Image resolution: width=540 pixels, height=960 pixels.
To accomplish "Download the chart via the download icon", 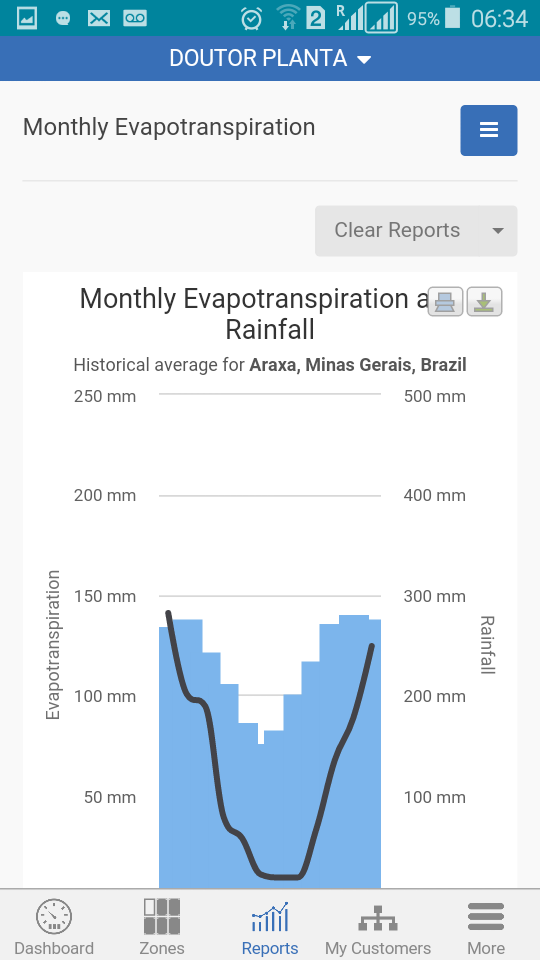I will pos(484,301).
